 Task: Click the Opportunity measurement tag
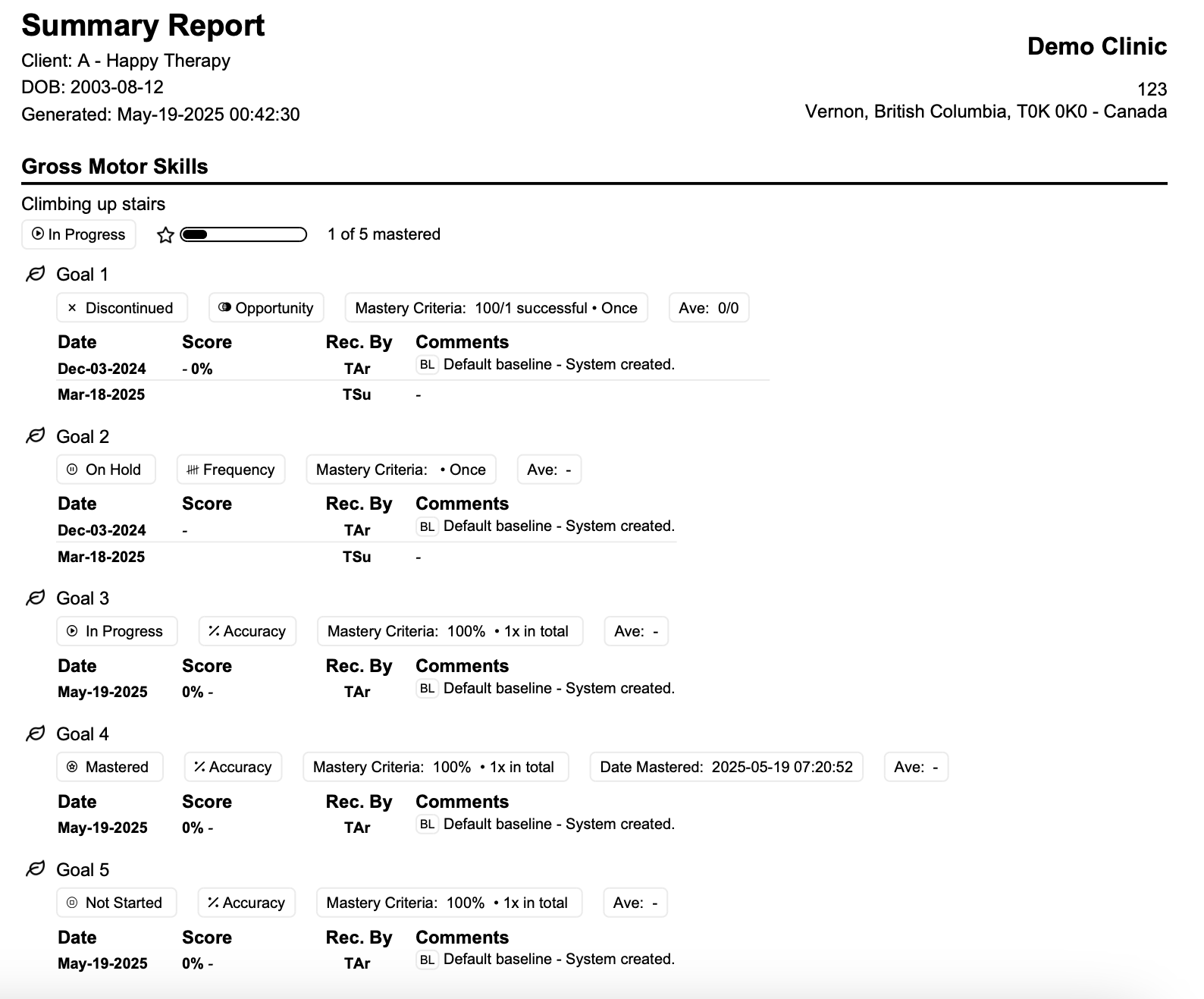[266, 308]
